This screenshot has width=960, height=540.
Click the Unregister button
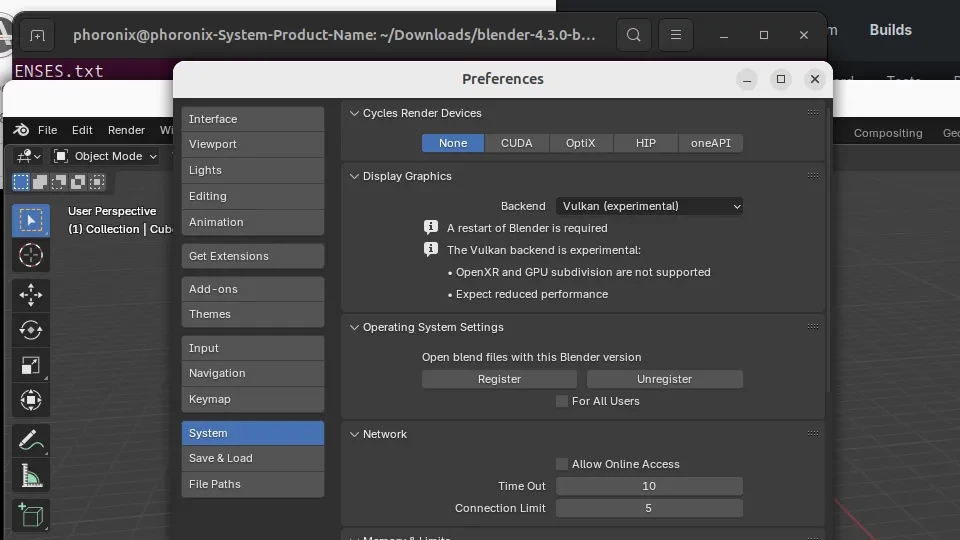(x=664, y=379)
